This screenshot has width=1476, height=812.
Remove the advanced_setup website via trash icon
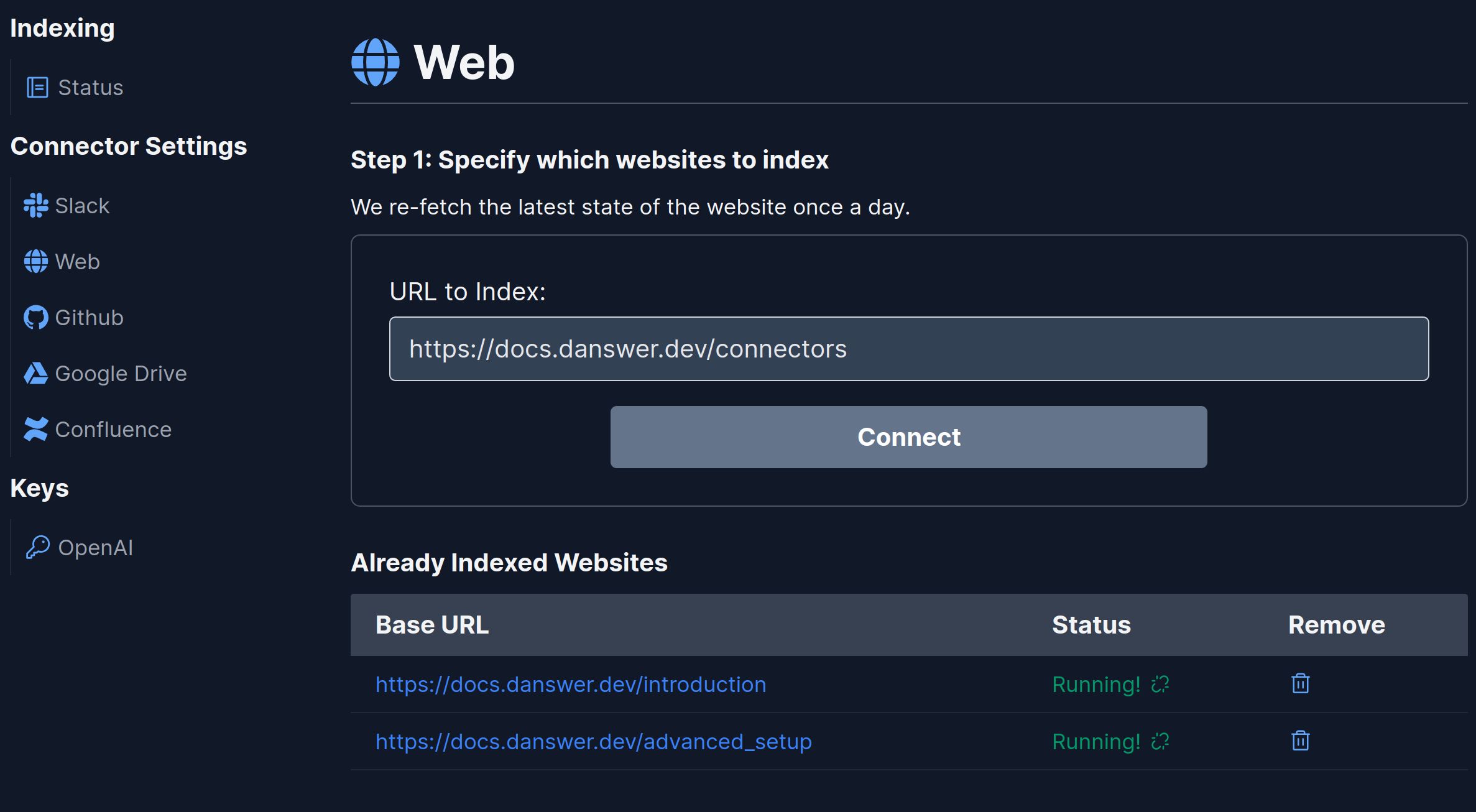click(1300, 740)
